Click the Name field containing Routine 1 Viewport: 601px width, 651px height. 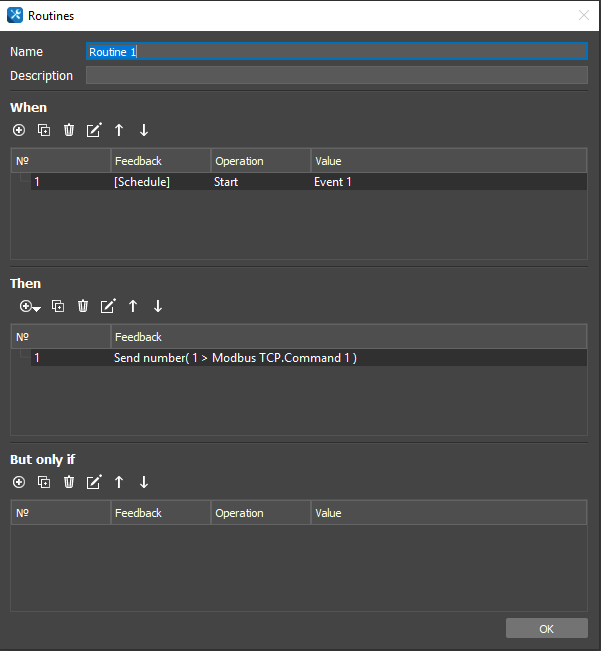(x=336, y=51)
